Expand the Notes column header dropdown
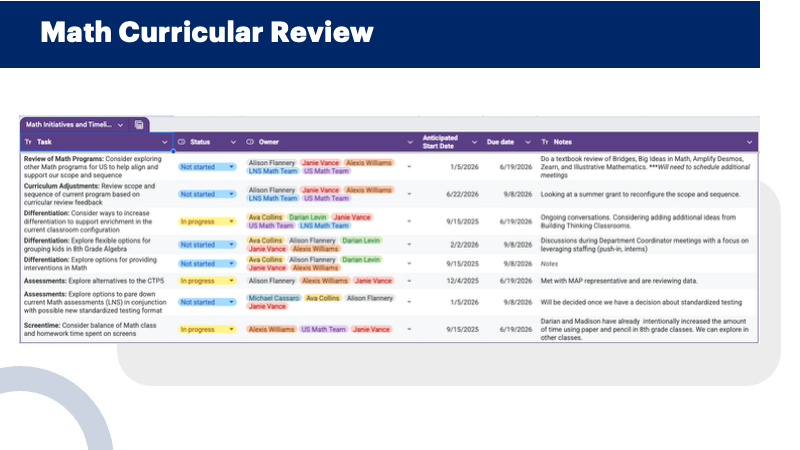This screenshot has height=450, width=800. 749,142
